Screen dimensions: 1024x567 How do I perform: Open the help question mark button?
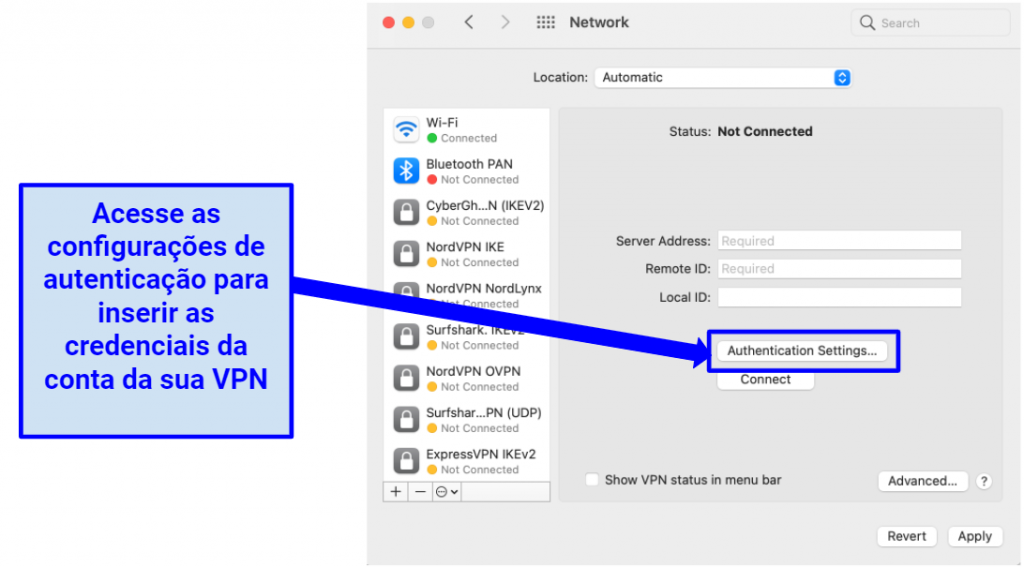(x=984, y=481)
